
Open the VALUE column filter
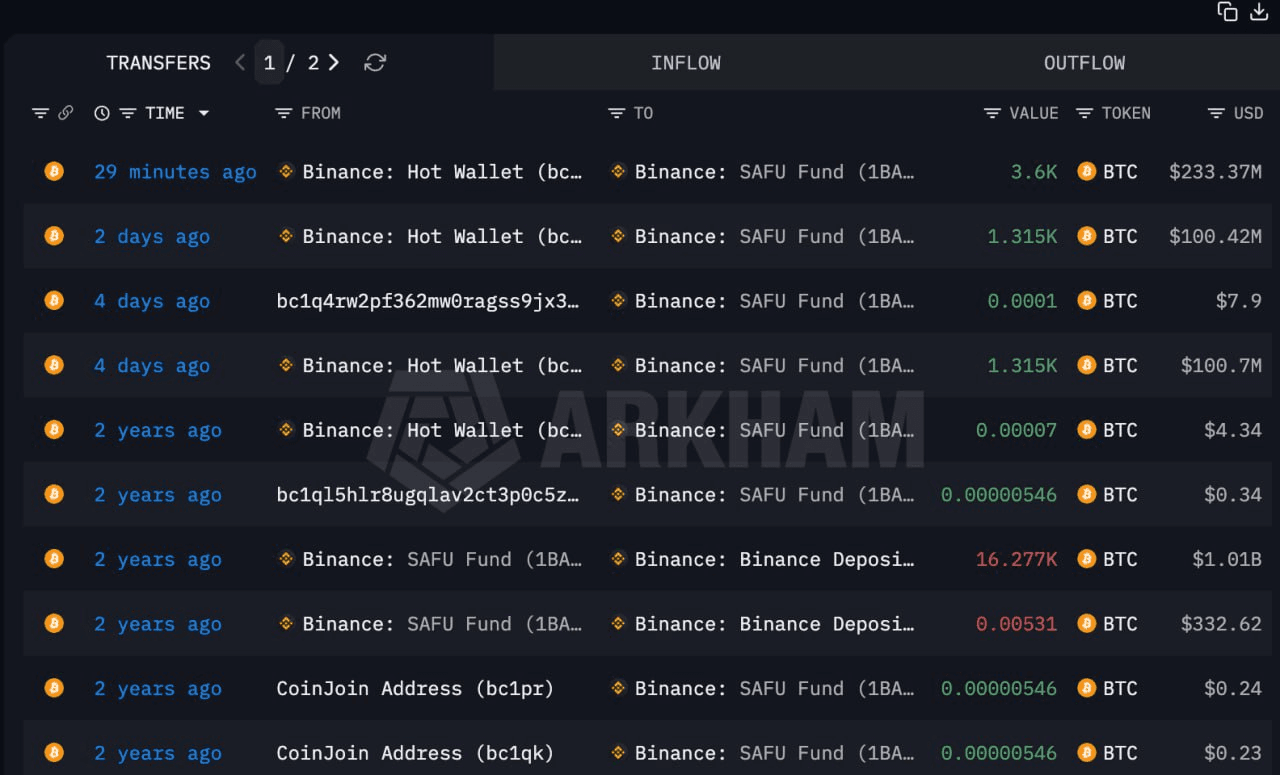(992, 113)
